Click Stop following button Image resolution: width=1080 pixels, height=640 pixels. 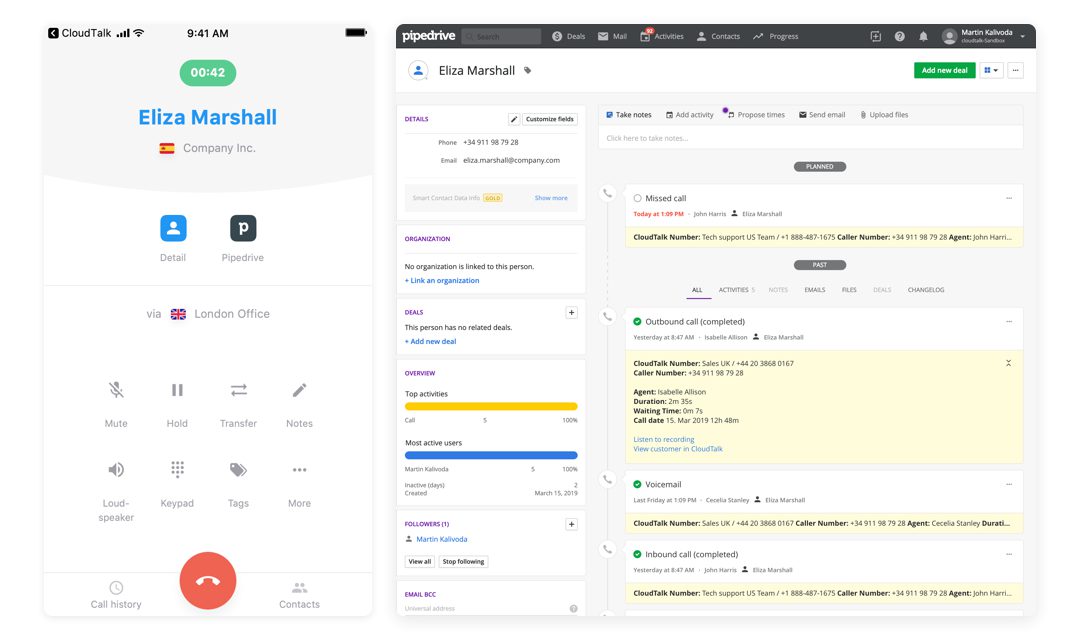[x=463, y=561]
